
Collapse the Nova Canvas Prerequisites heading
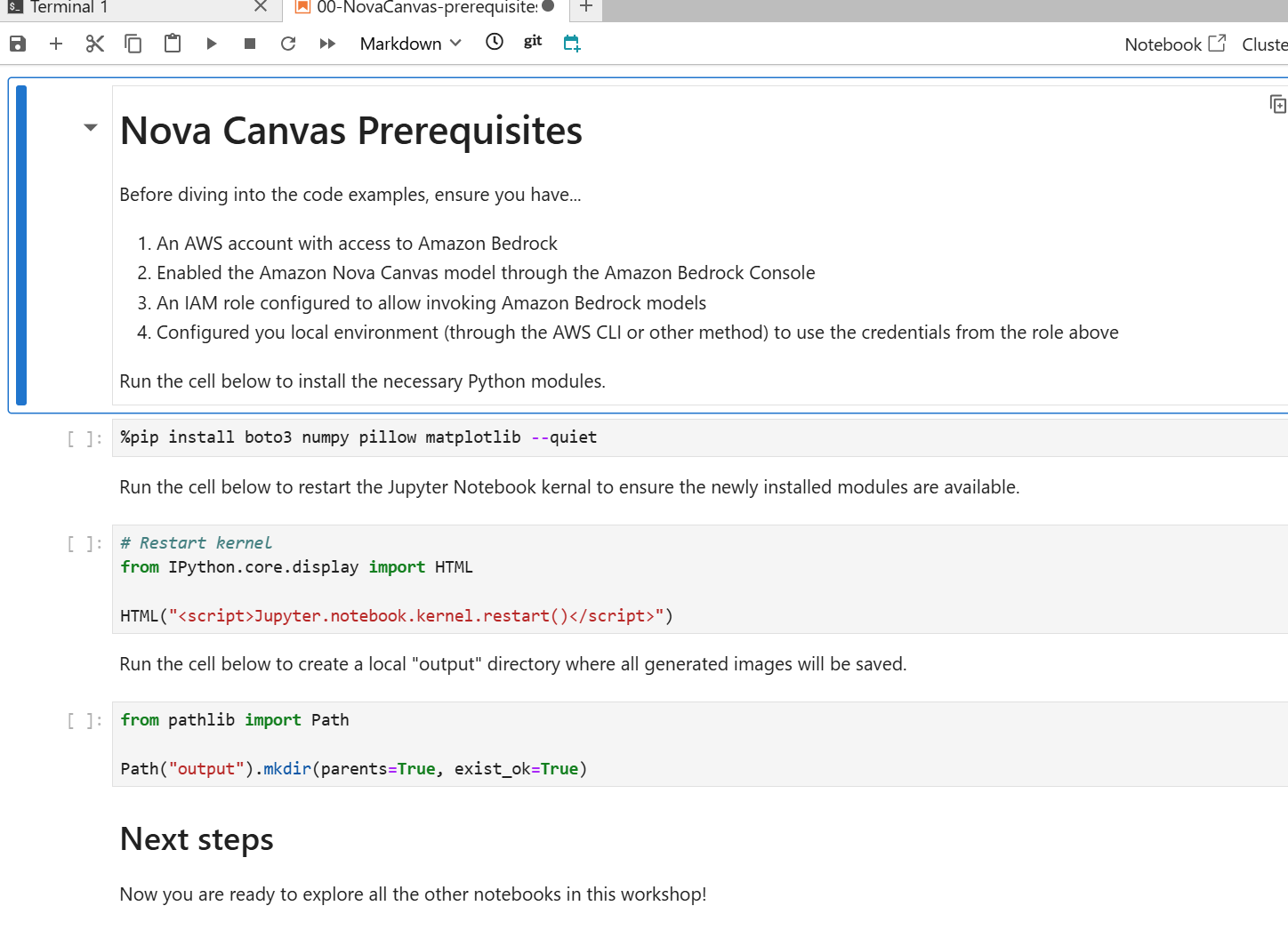click(x=91, y=128)
